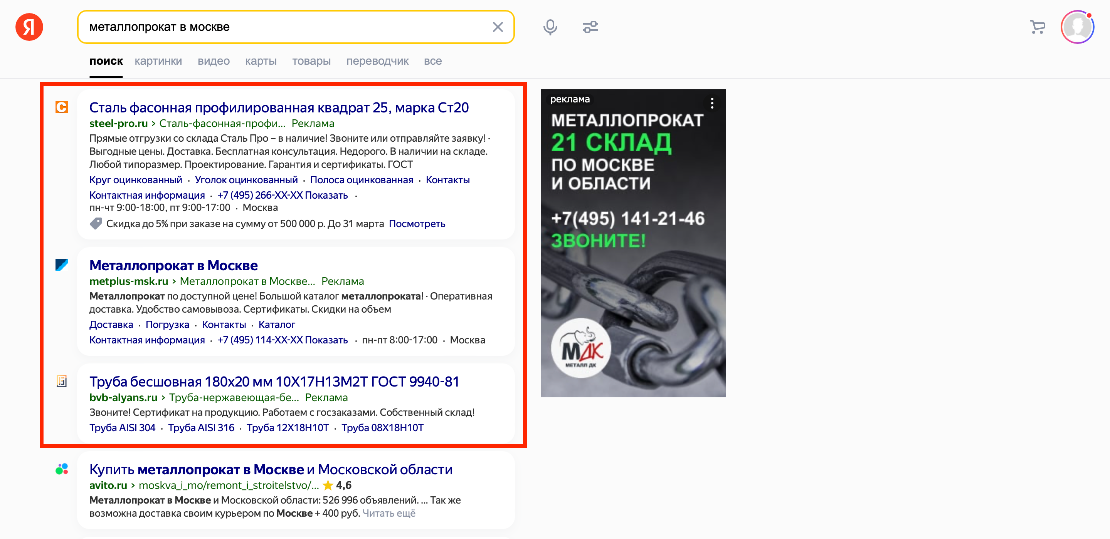
Task: Click discount tag icon in steel-pro ad
Action: 96,224
